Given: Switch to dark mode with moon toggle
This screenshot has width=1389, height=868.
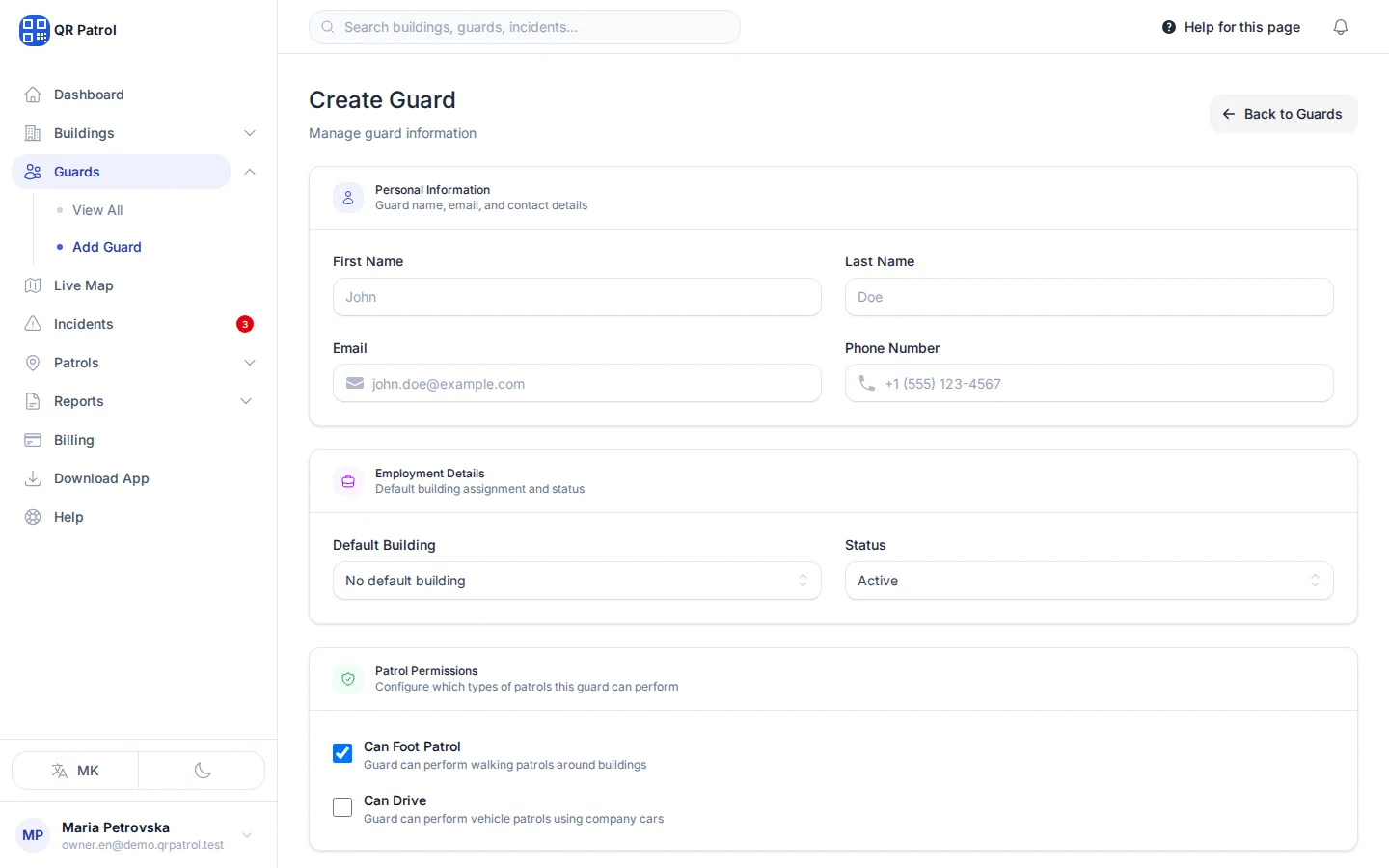Looking at the screenshot, I should (202, 771).
